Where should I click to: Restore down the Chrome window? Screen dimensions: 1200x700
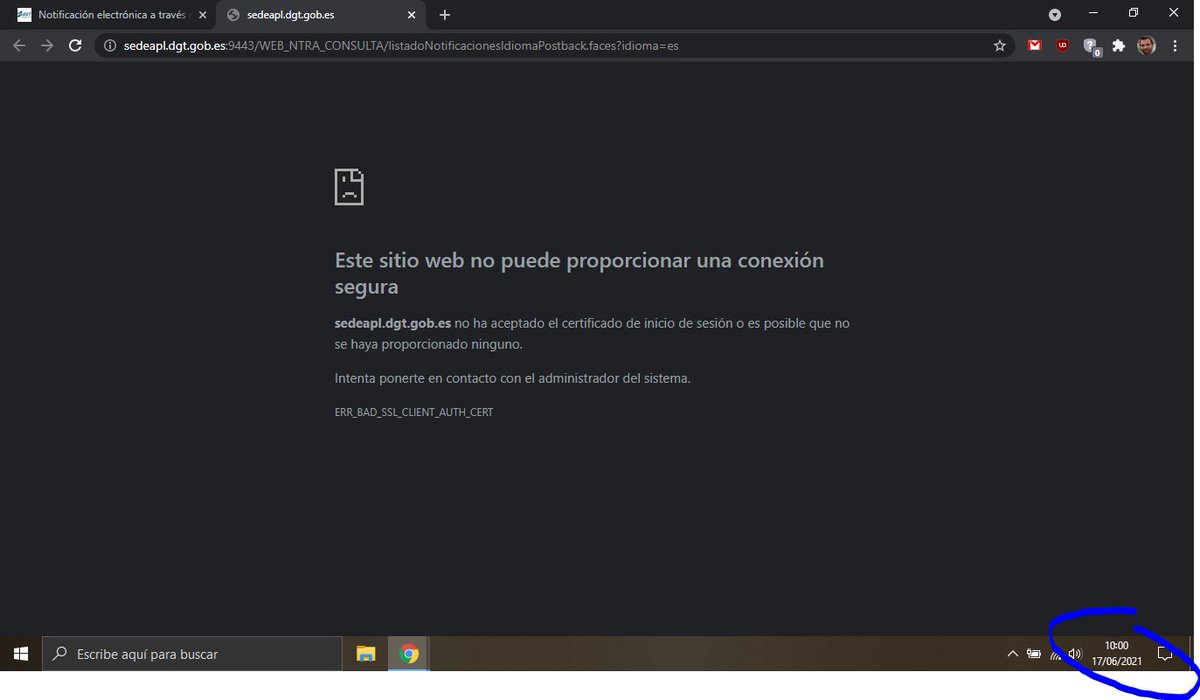coord(1133,12)
